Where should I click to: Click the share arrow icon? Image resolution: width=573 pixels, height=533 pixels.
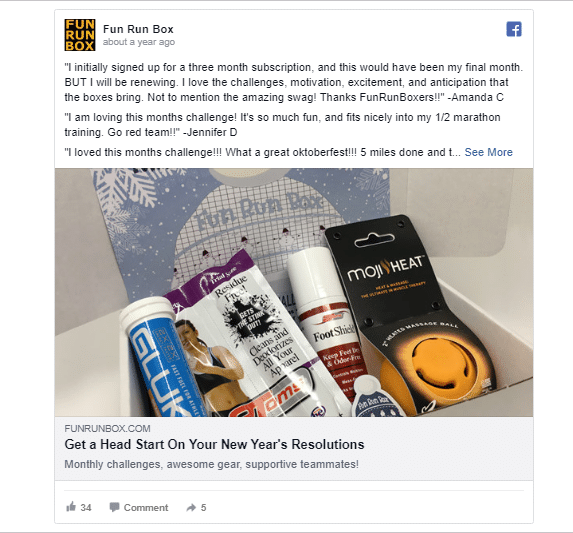191,507
